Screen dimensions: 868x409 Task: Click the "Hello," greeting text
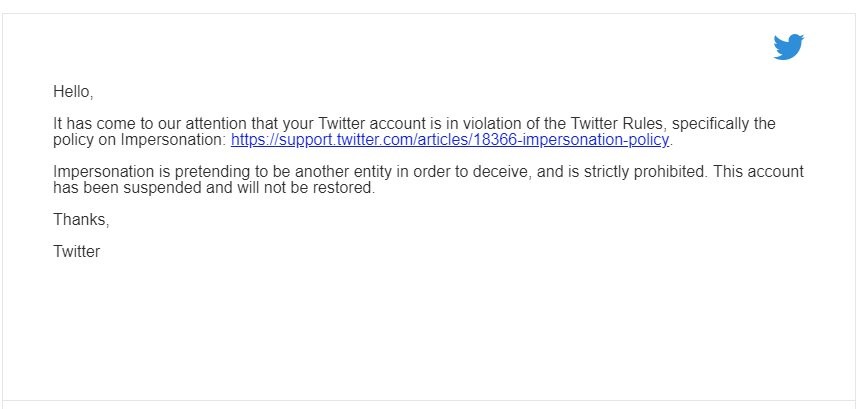click(73, 92)
